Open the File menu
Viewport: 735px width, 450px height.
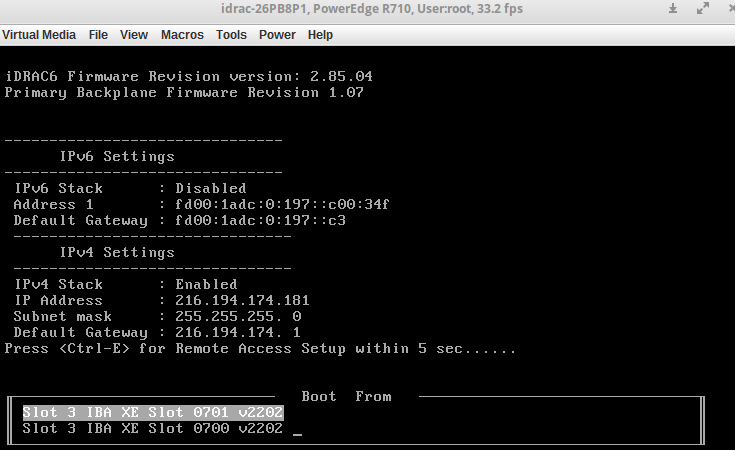pos(98,34)
